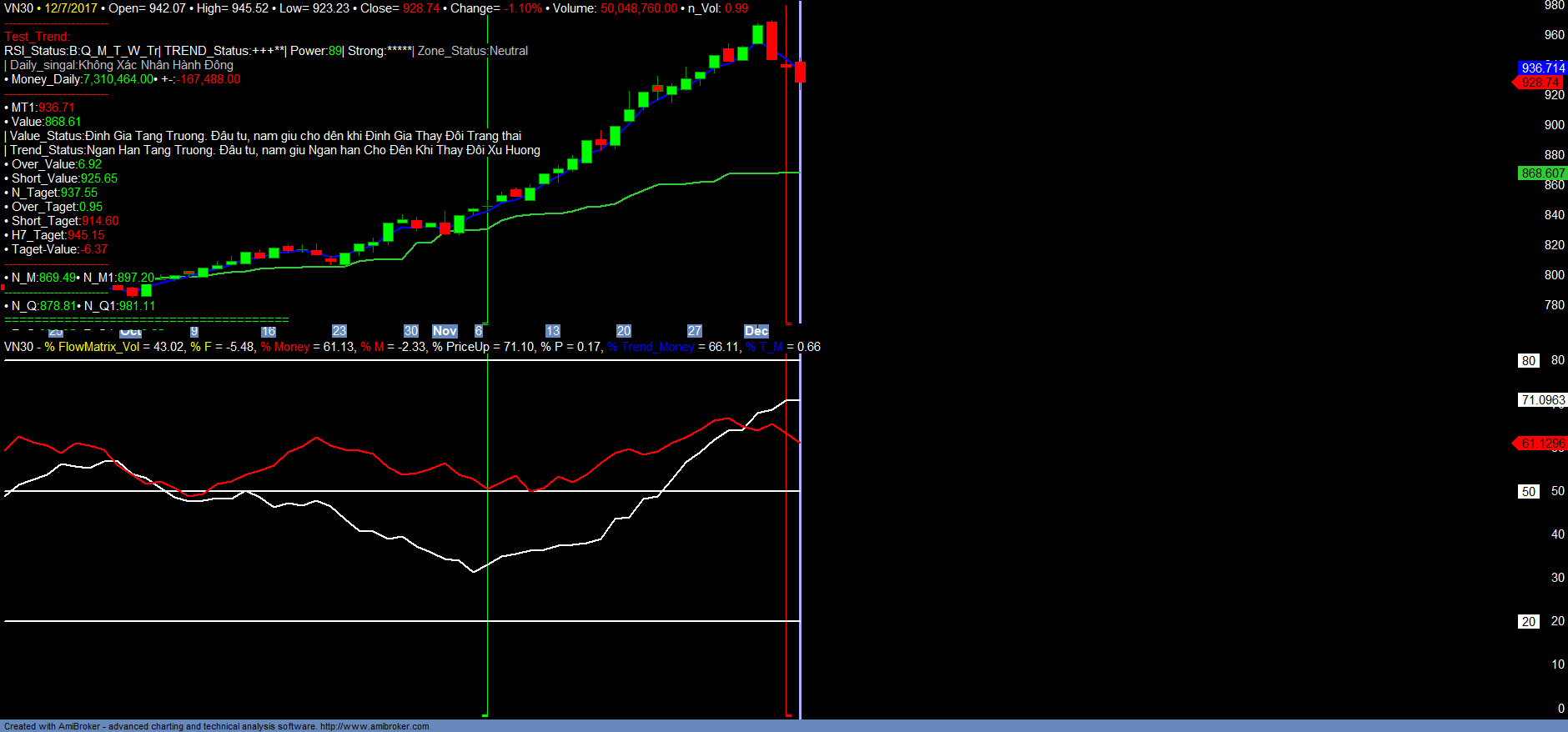Click the date label 23 on time axis

click(x=339, y=331)
